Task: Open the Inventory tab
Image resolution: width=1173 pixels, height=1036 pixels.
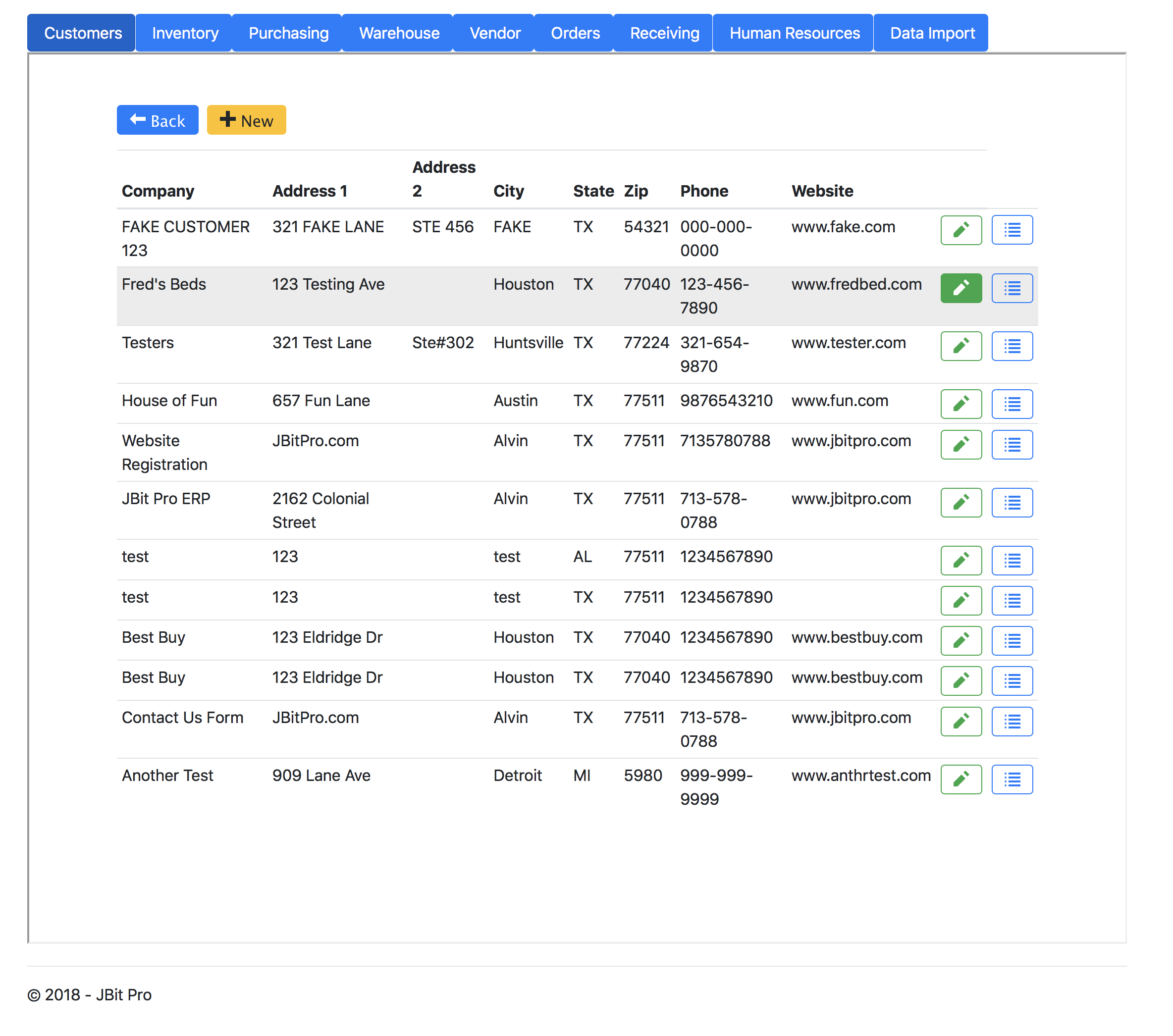Action: pos(184,33)
